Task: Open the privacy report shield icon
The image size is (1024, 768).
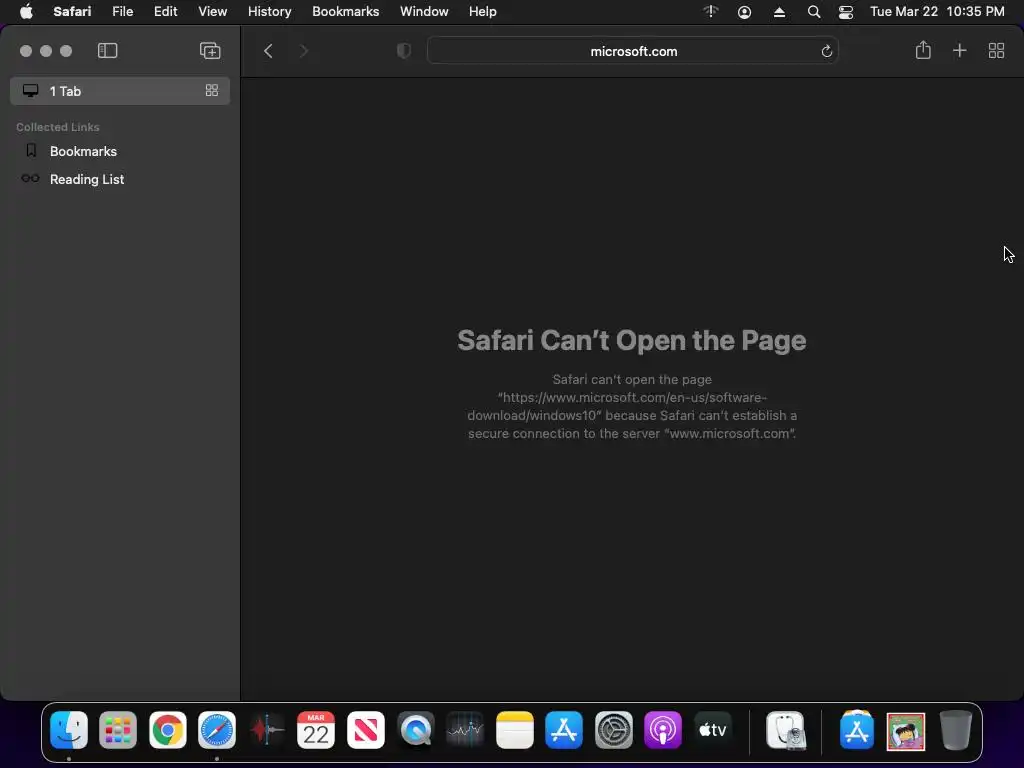Action: coord(404,51)
